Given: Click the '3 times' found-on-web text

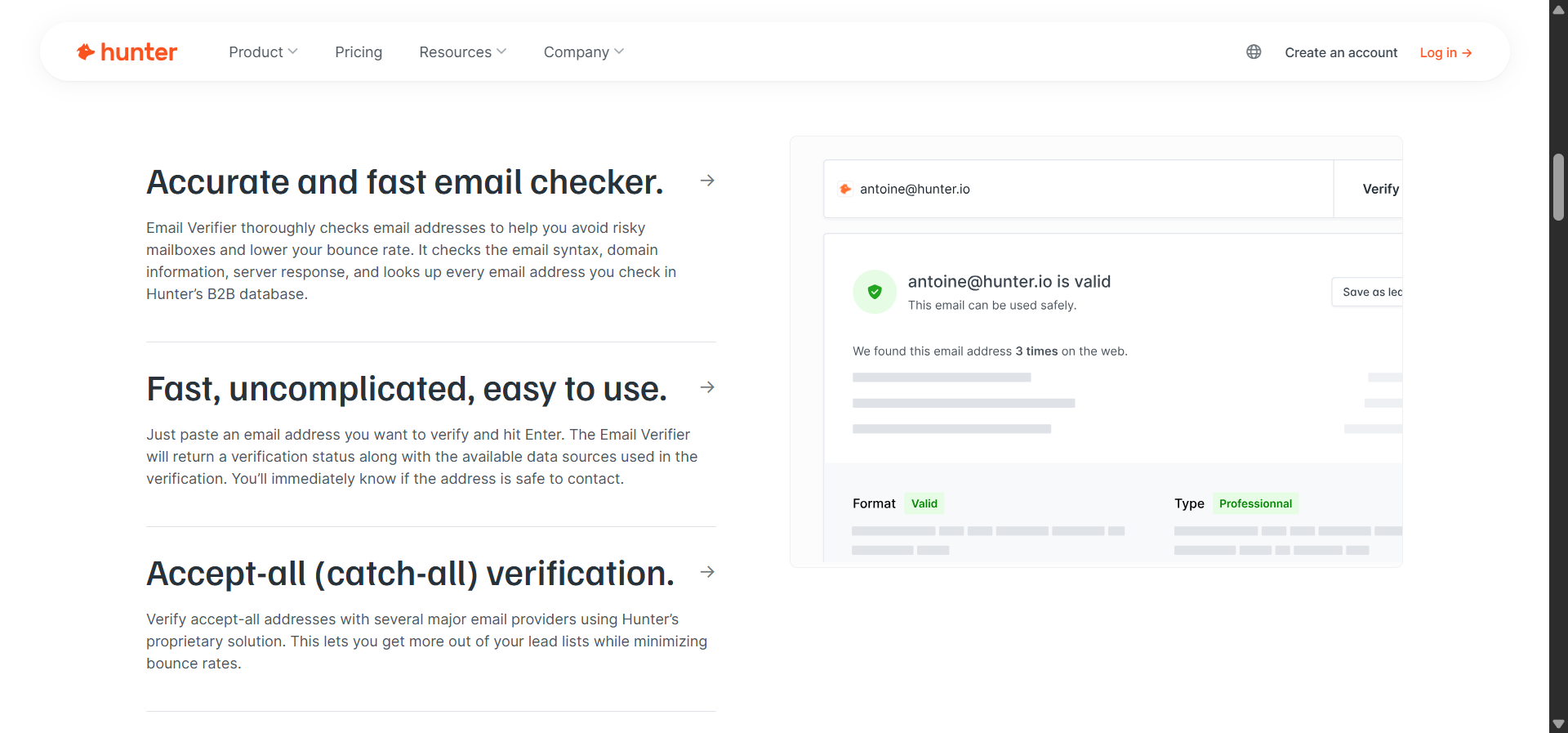Looking at the screenshot, I should (1036, 351).
